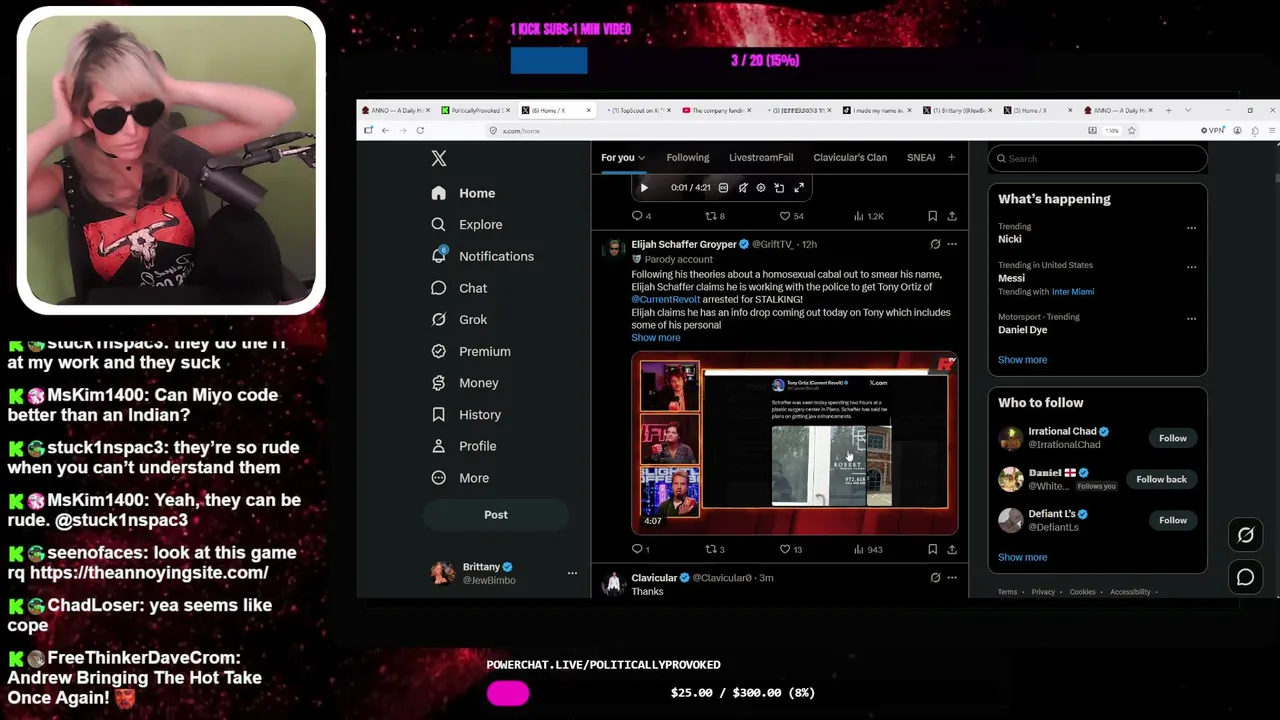Toggle the browser VPN button
The image size is (1280, 720).
(x=1213, y=130)
